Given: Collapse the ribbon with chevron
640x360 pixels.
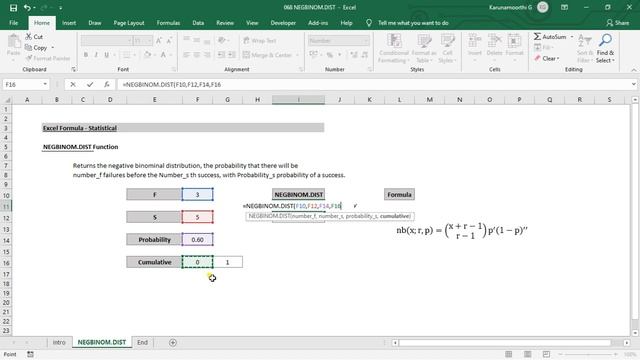Looking at the screenshot, I should click(x=633, y=70).
